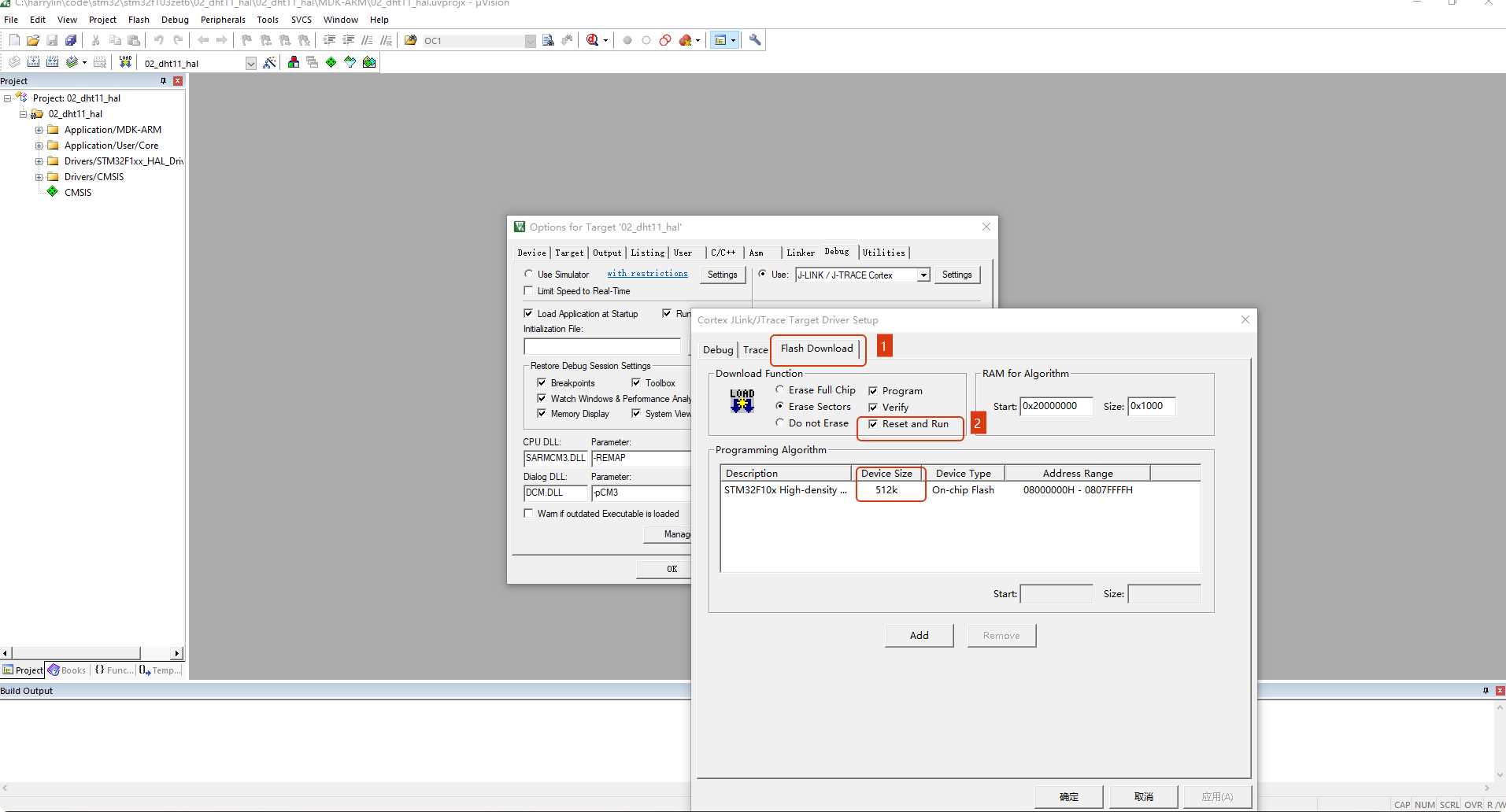Toggle the Reset and Run checkbox
The height and width of the screenshot is (812, 1506).
[x=873, y=424]
